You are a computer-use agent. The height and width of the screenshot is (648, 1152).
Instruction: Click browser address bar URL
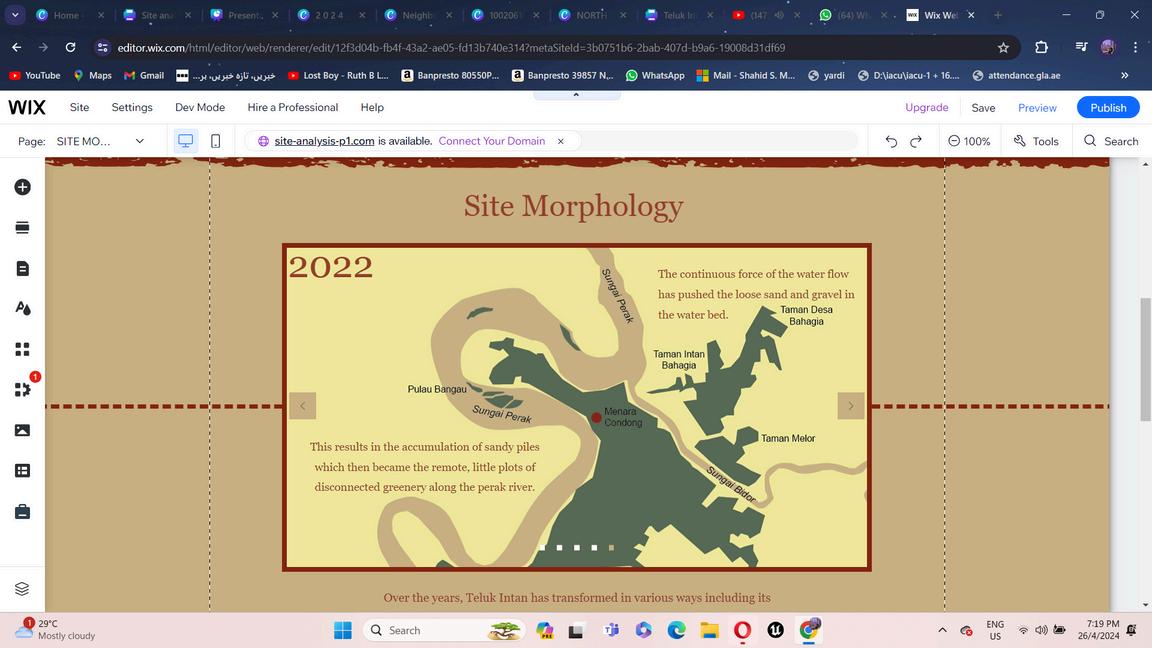click(x=451, y=48)
